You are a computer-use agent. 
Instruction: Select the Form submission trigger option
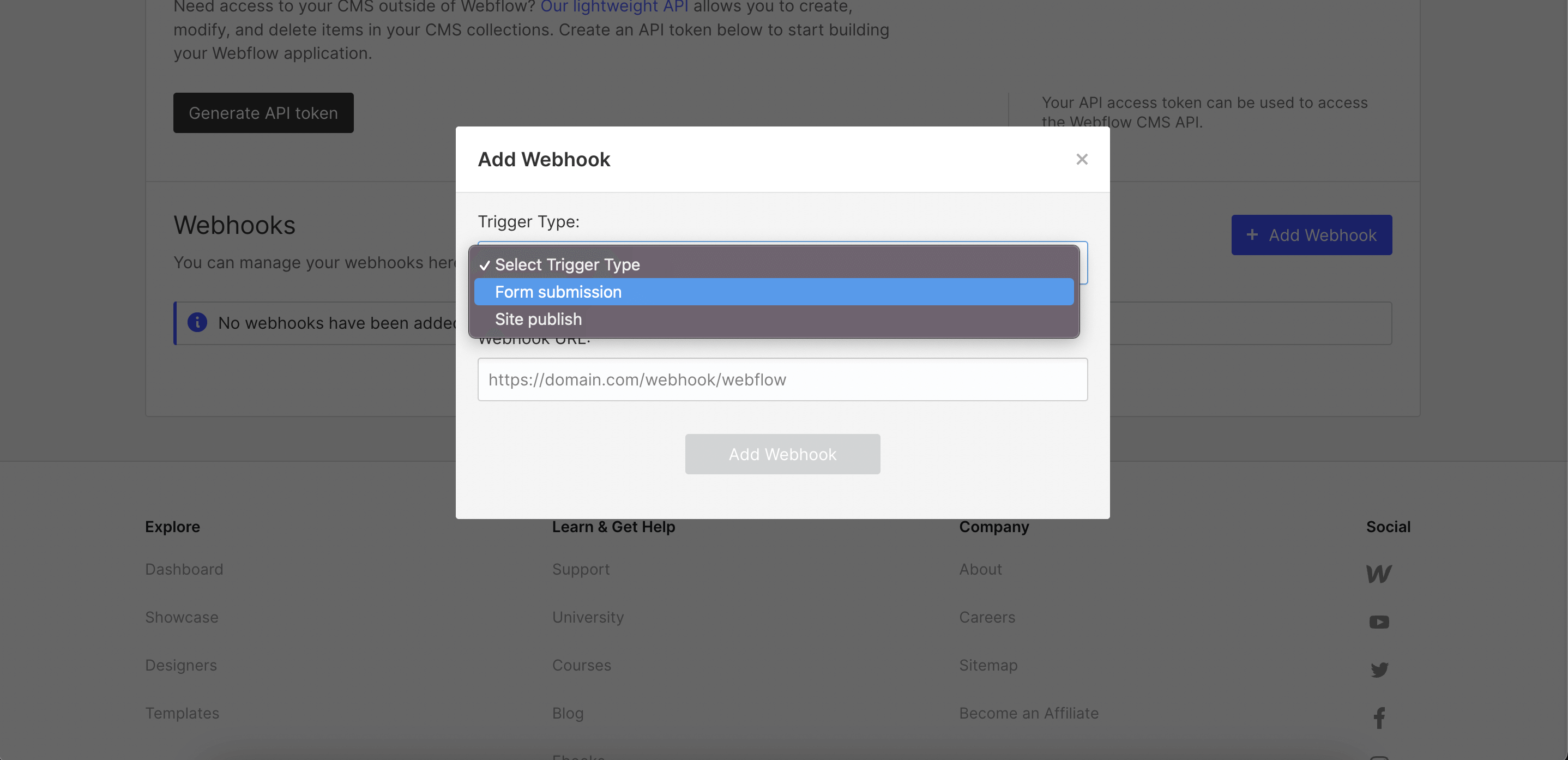(558, 292)
